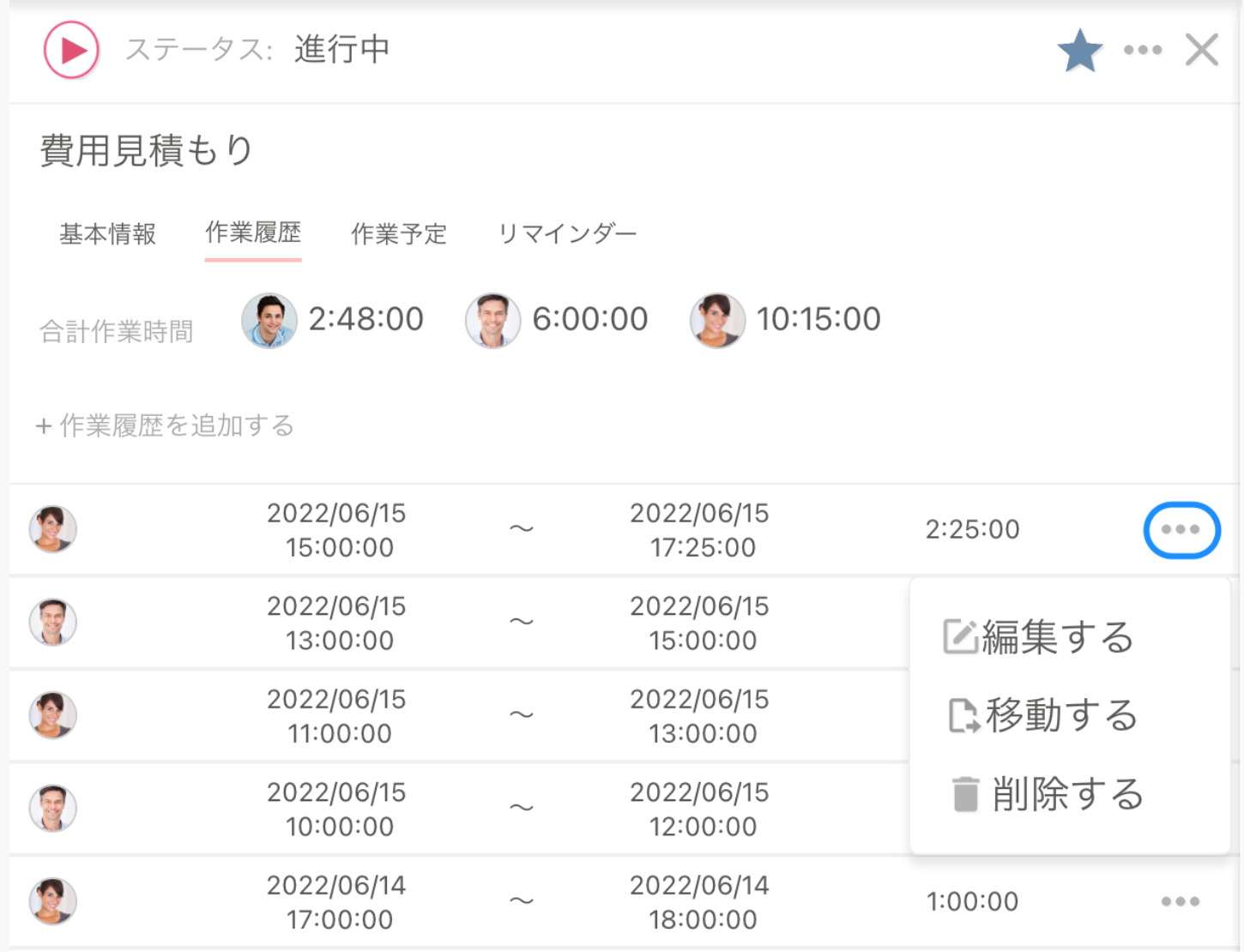Click the pink play status icon
This screenshot has height=952, width=1244.
point(71,49)
